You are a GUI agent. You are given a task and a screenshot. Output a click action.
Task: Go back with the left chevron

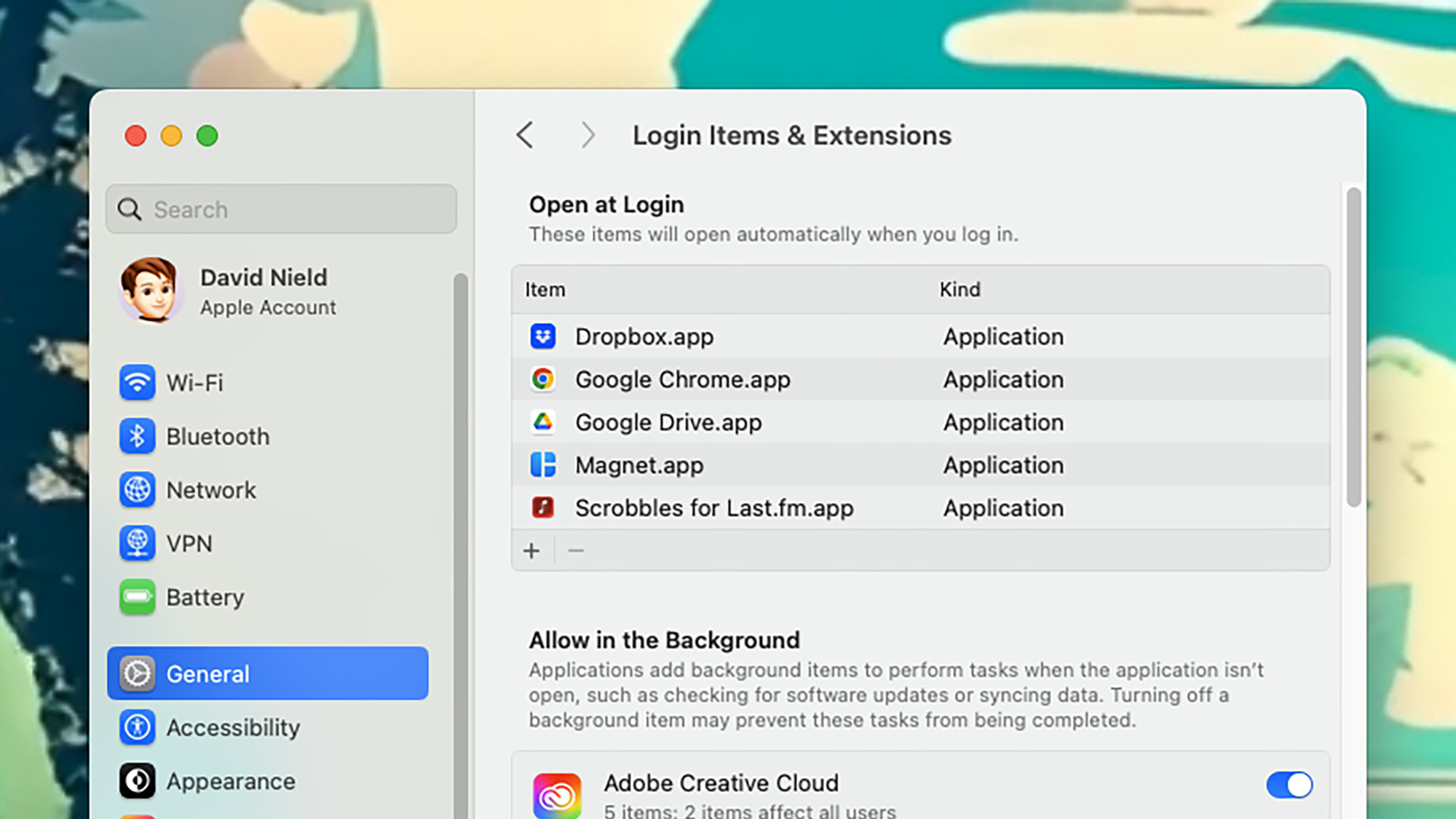point(525,135)
